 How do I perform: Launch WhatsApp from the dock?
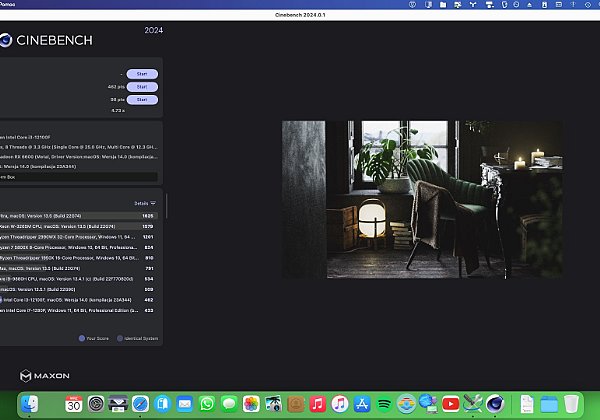(x=207, y=404)
